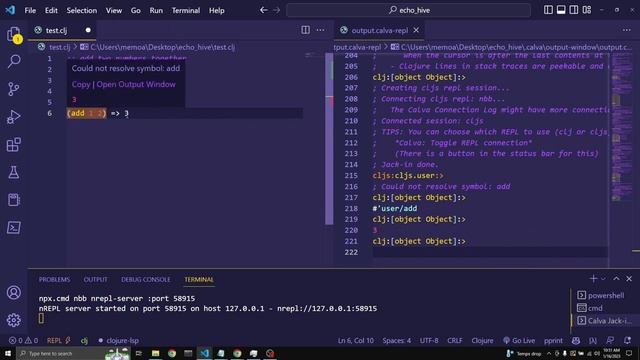
Task: Click Copy link in hover popup
Action: click(x=81, y=84)
